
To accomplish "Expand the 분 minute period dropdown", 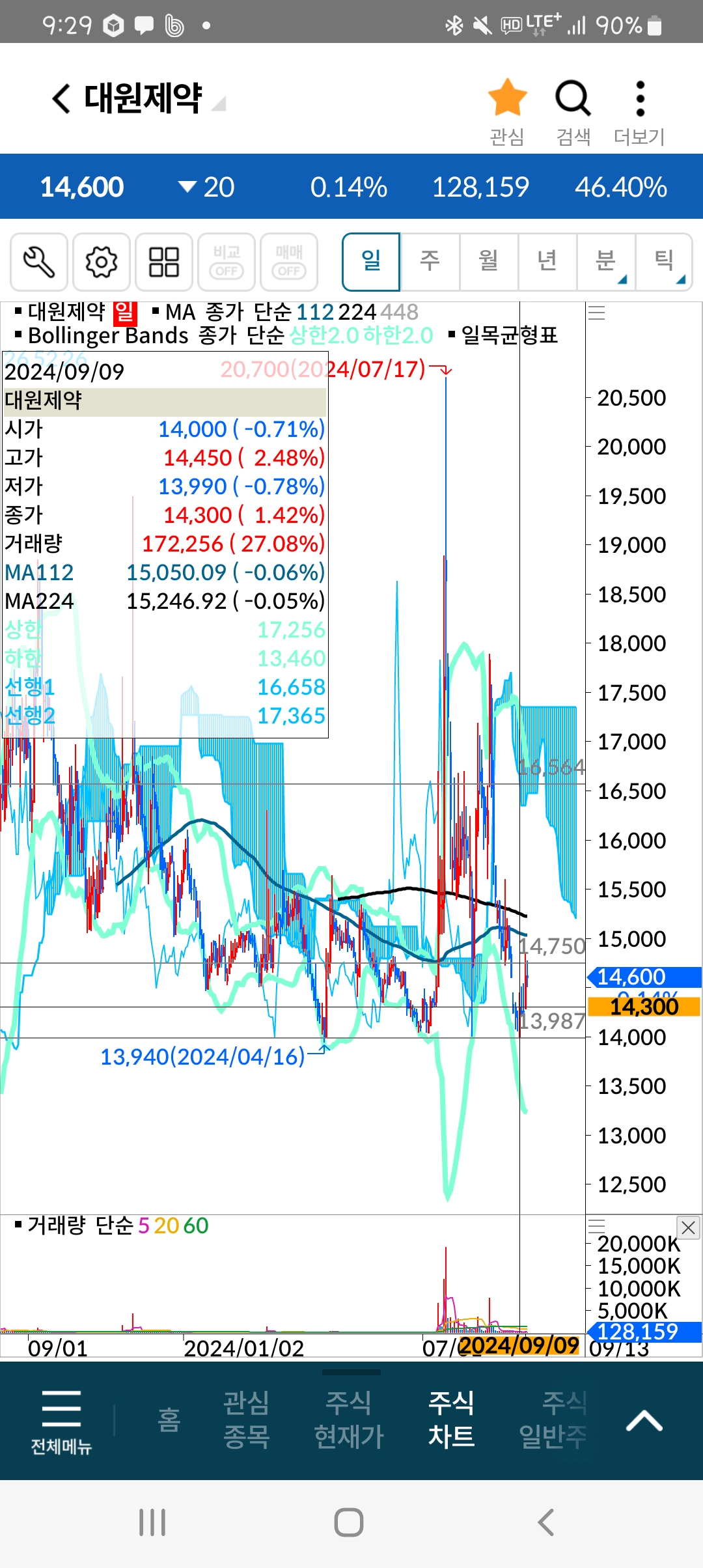I will point(606,262).
